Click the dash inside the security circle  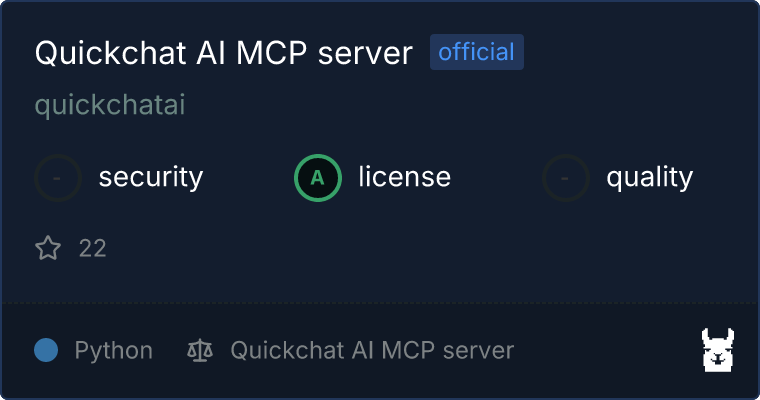[x=57, y=178]
